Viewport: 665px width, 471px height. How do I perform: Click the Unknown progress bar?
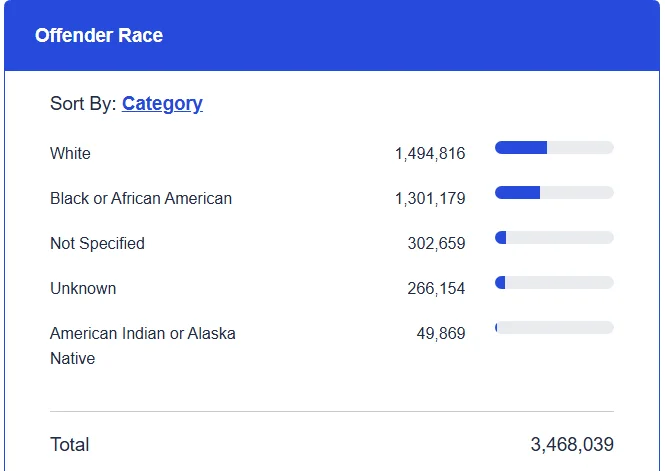point(554,282)
